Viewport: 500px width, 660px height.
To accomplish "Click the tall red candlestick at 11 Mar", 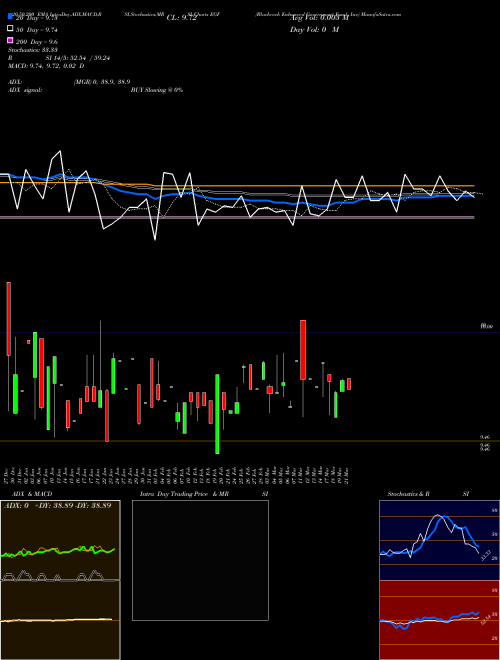I will point(303,350).
